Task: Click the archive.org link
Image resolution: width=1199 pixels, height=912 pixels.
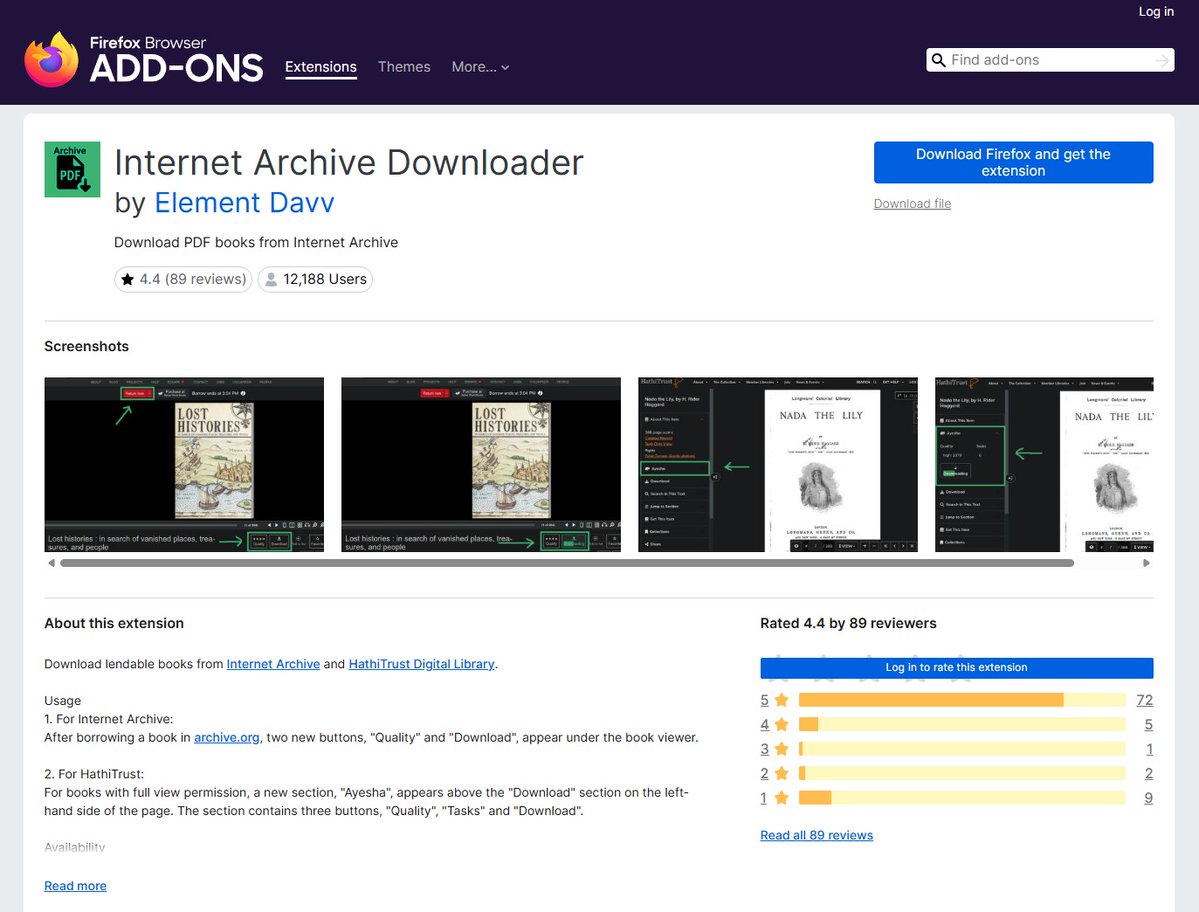Action: click(x=226, y=738)
